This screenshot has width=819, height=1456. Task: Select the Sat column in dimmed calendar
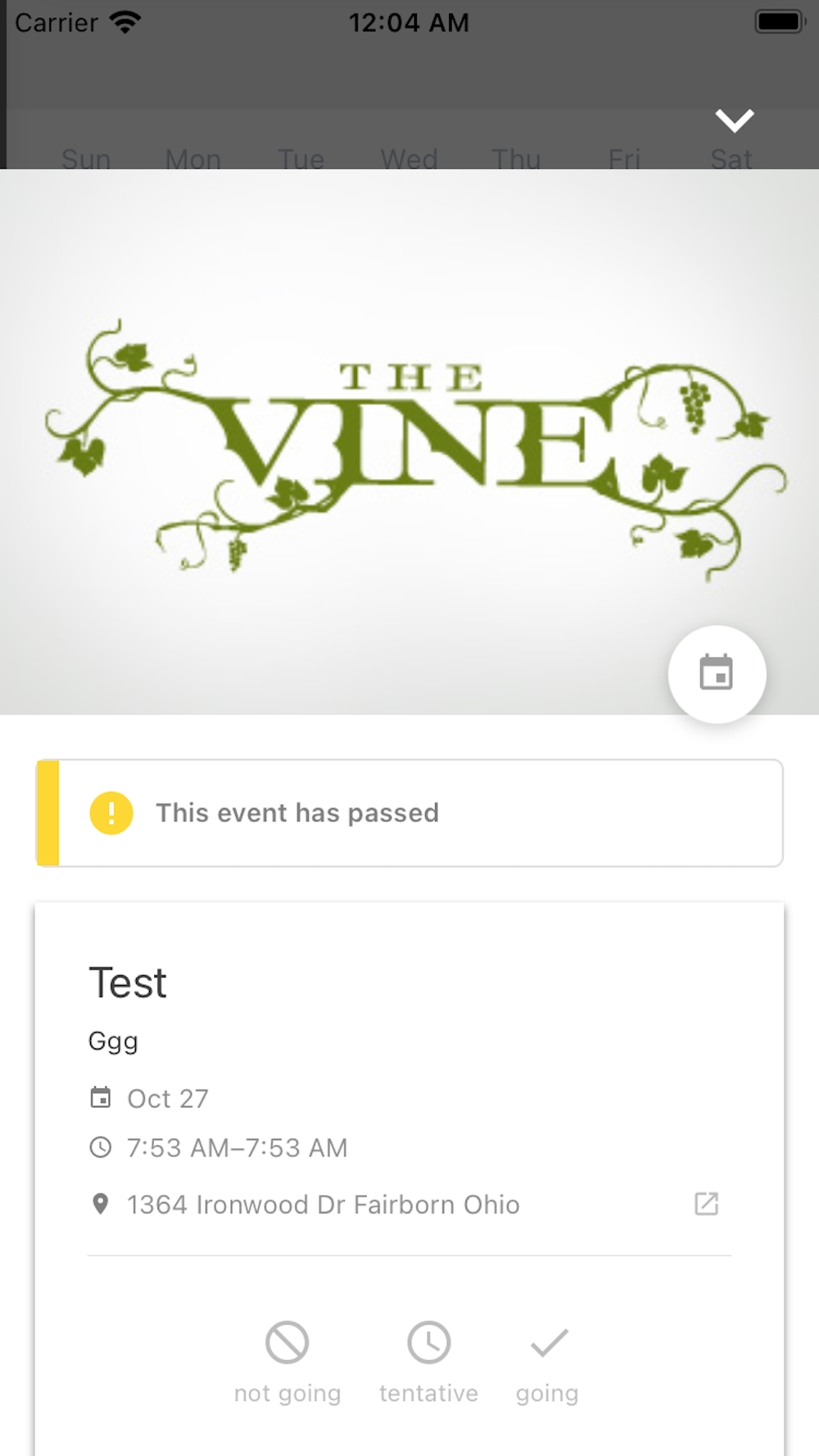[731, 158]
